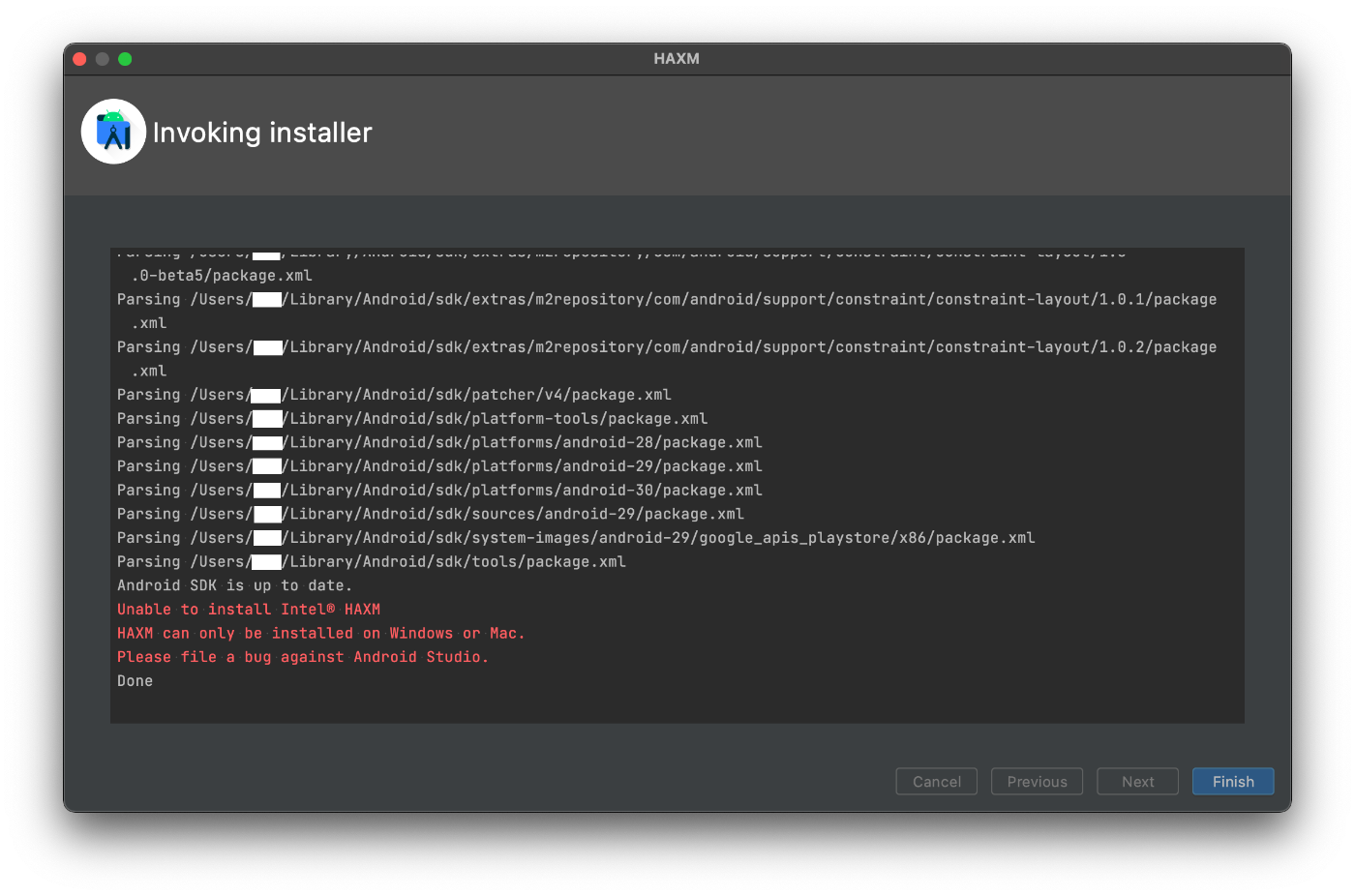This screenshot has width=1355, height=896.
Task: Click the HAXM window title
Action: click(x=677, y=59)
